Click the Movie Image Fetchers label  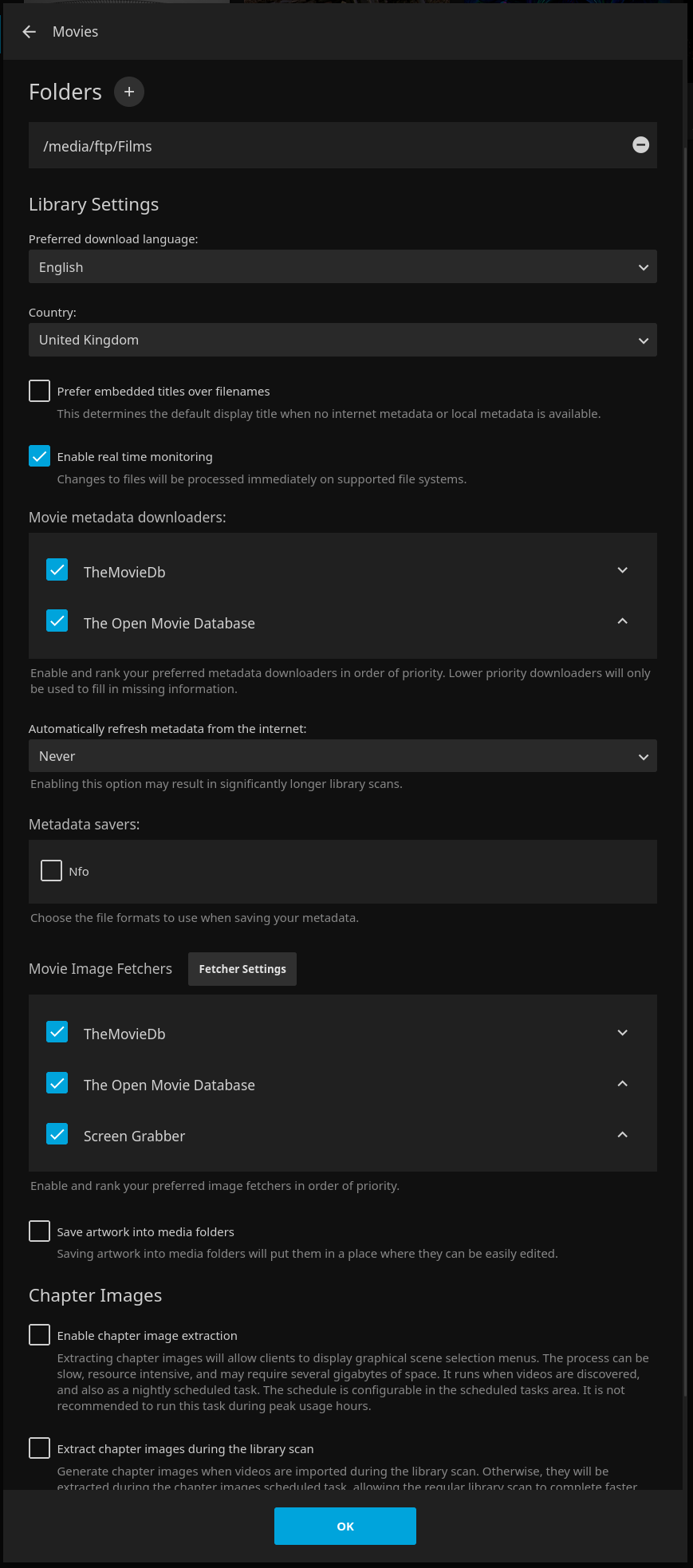[x=100, y=969]
